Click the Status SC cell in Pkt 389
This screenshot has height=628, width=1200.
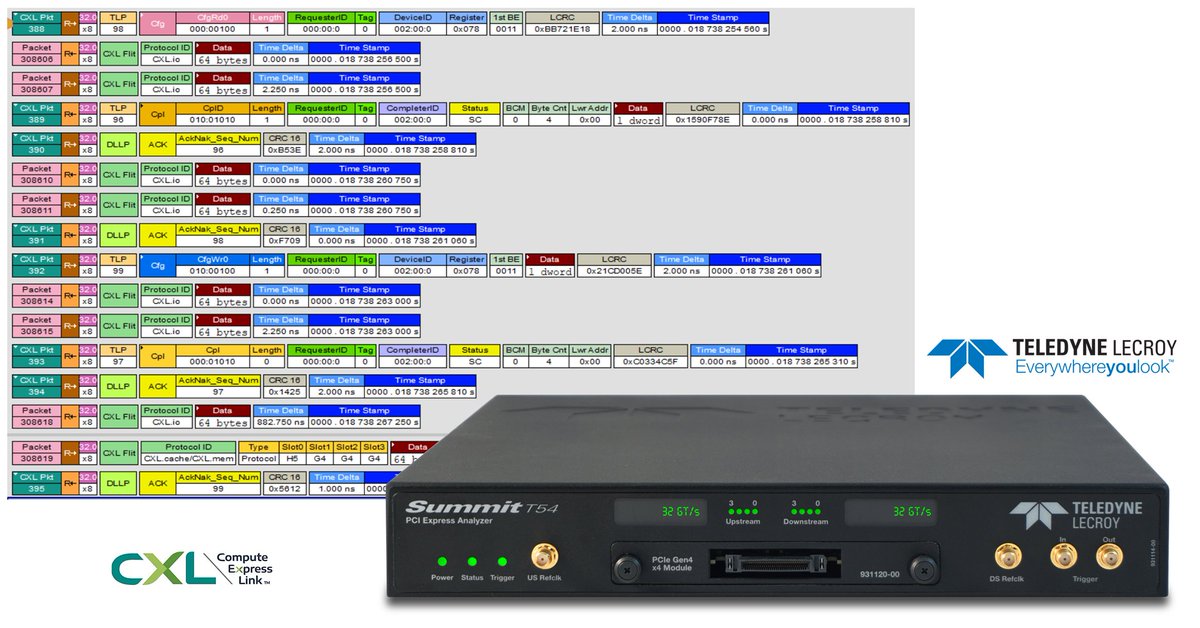(474, 114)
